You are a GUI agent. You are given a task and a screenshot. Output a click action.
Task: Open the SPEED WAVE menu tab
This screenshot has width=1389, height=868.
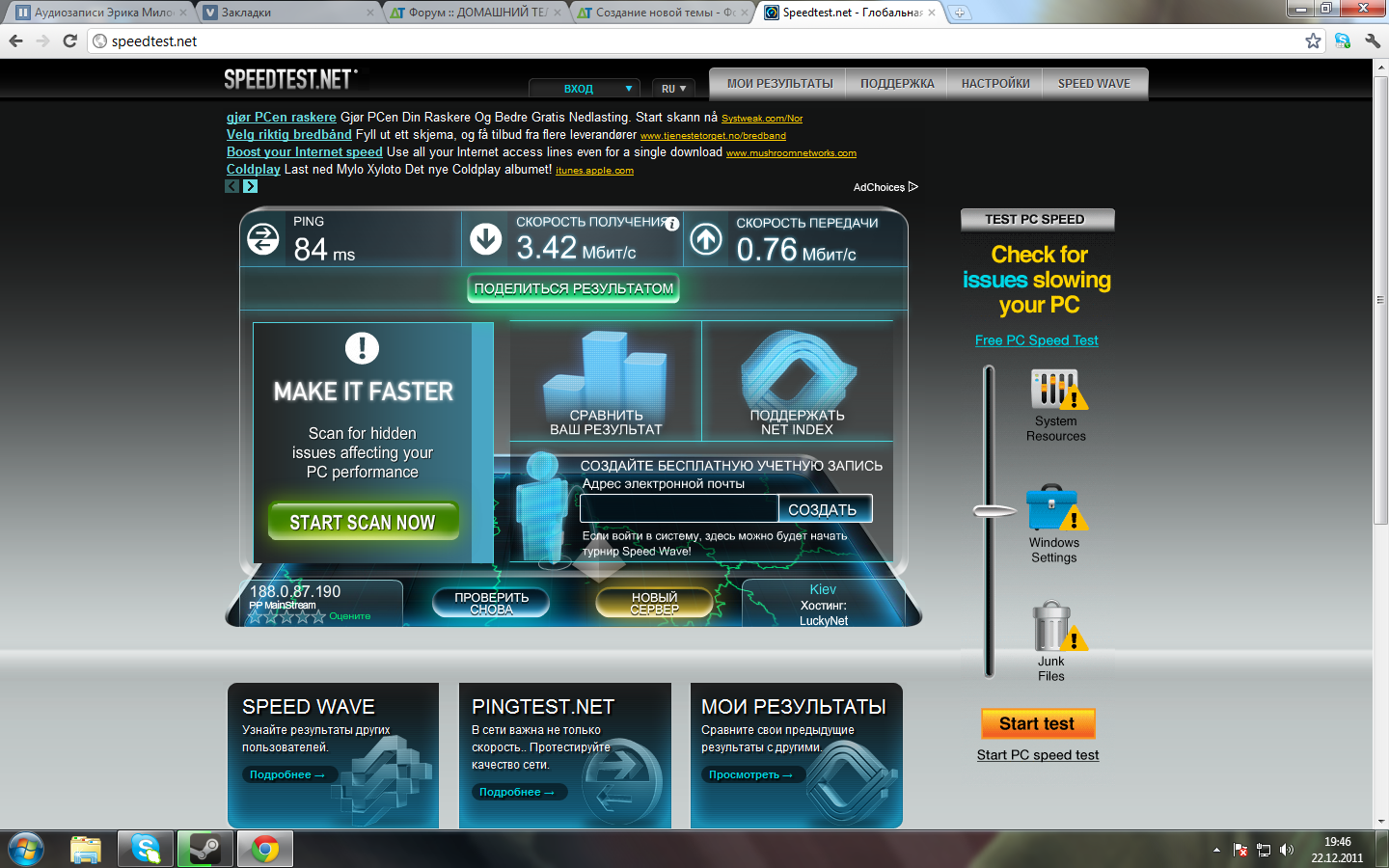click(x=1094, y=84)
